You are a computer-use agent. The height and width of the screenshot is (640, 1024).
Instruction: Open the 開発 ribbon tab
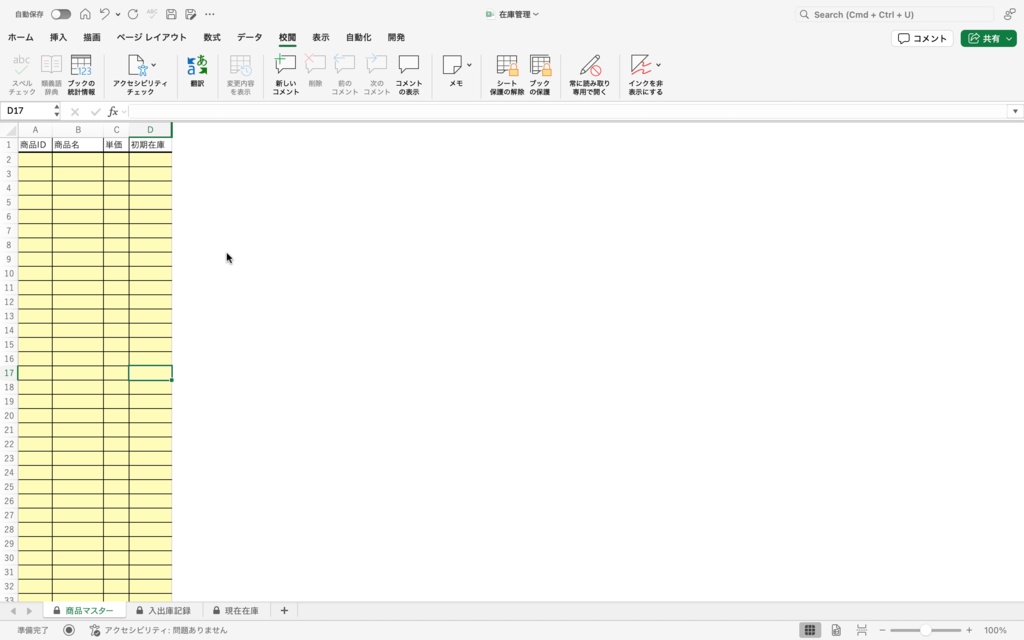(x=396, y=37)
